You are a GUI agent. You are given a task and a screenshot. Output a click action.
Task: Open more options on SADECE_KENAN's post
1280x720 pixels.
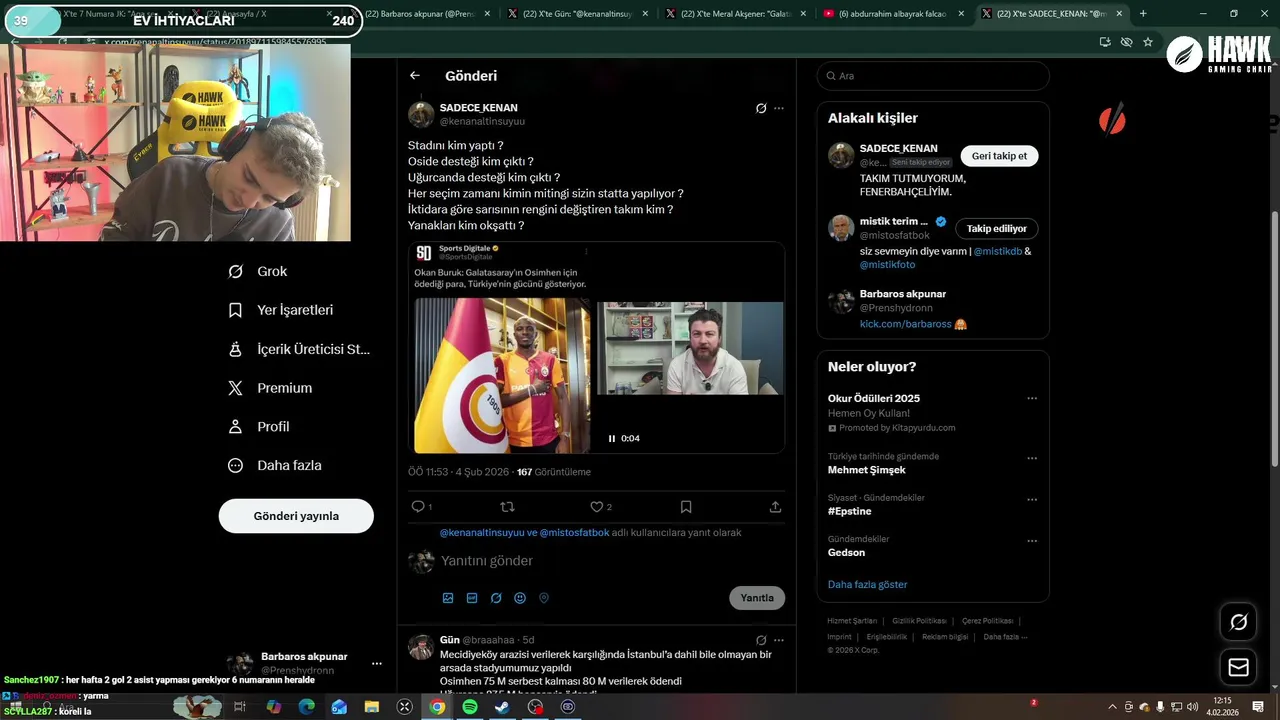(x=779, y=108)
